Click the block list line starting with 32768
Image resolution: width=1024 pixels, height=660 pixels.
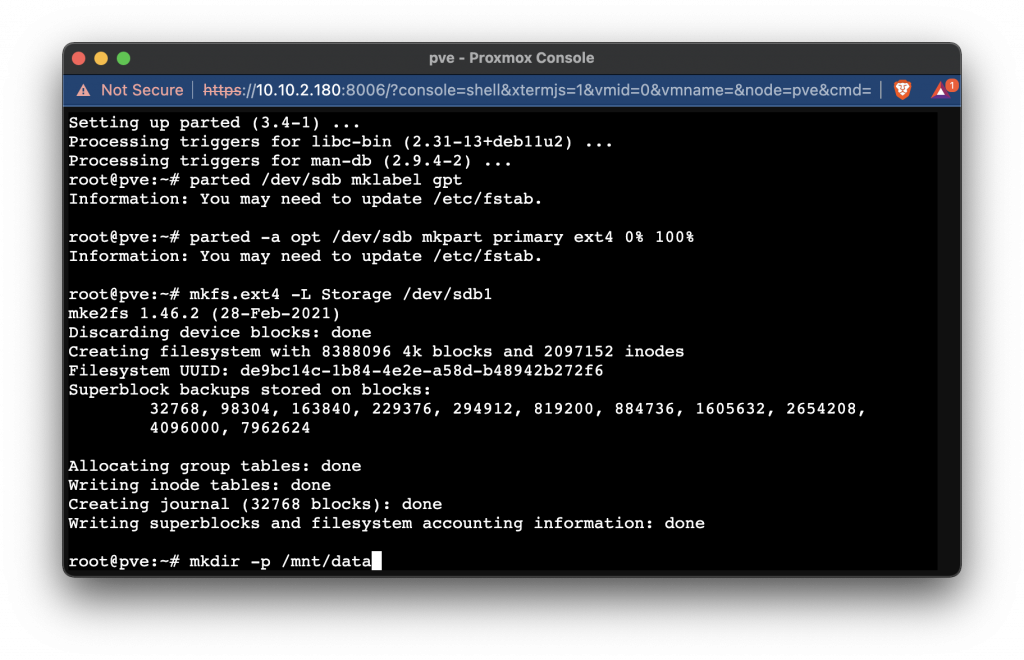tap(507, 409)
